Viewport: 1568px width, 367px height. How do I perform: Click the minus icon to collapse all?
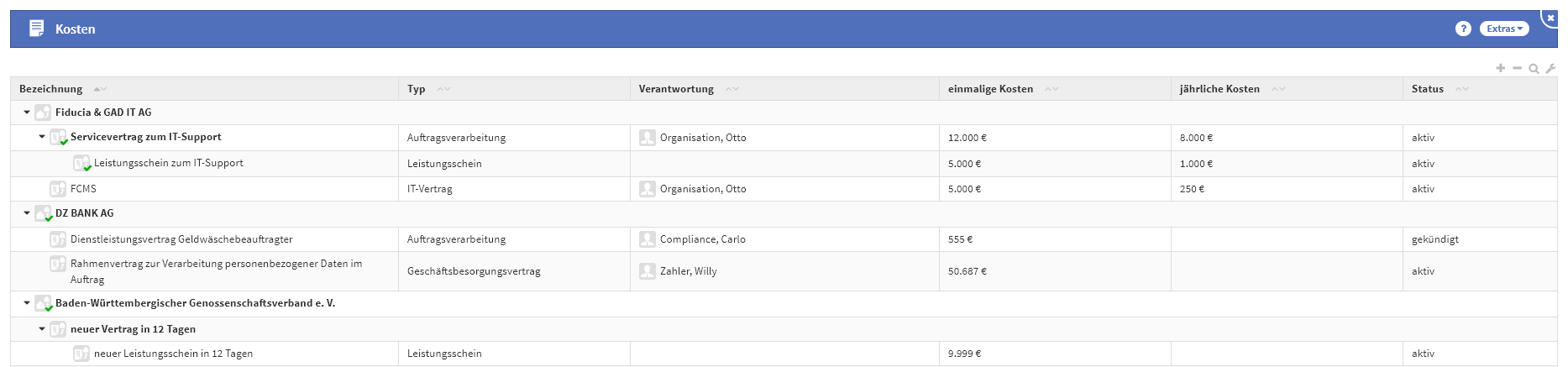coord(1517,68)
